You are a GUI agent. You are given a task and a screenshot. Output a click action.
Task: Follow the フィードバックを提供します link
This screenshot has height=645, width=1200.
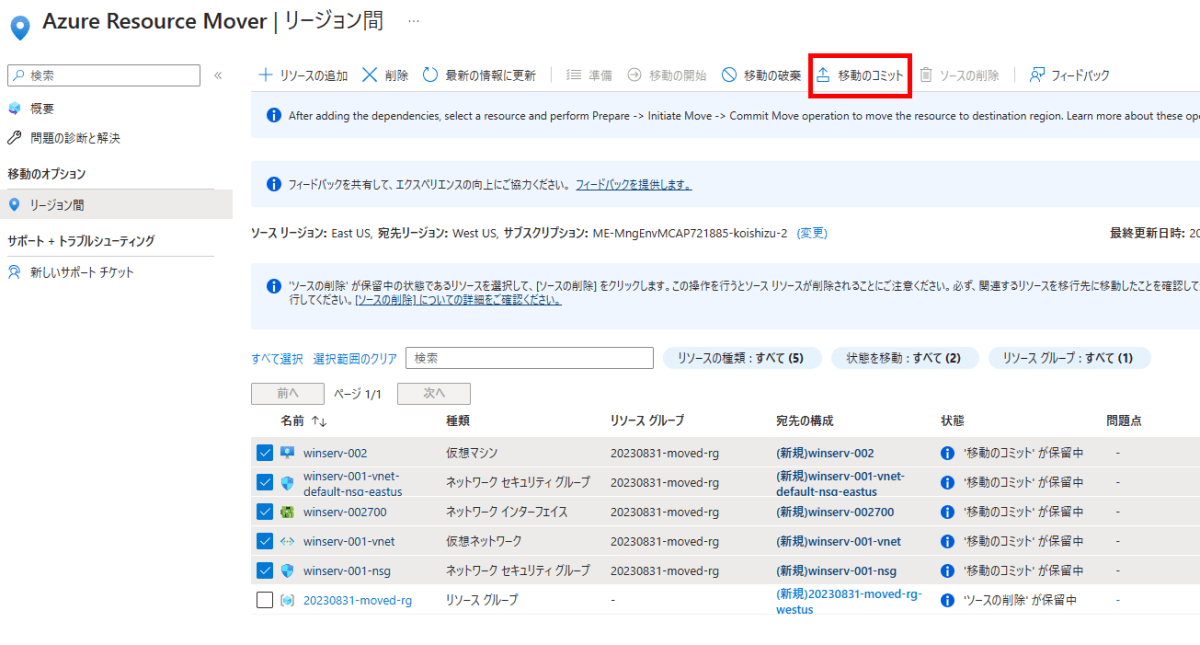click(x=633, y=185)
